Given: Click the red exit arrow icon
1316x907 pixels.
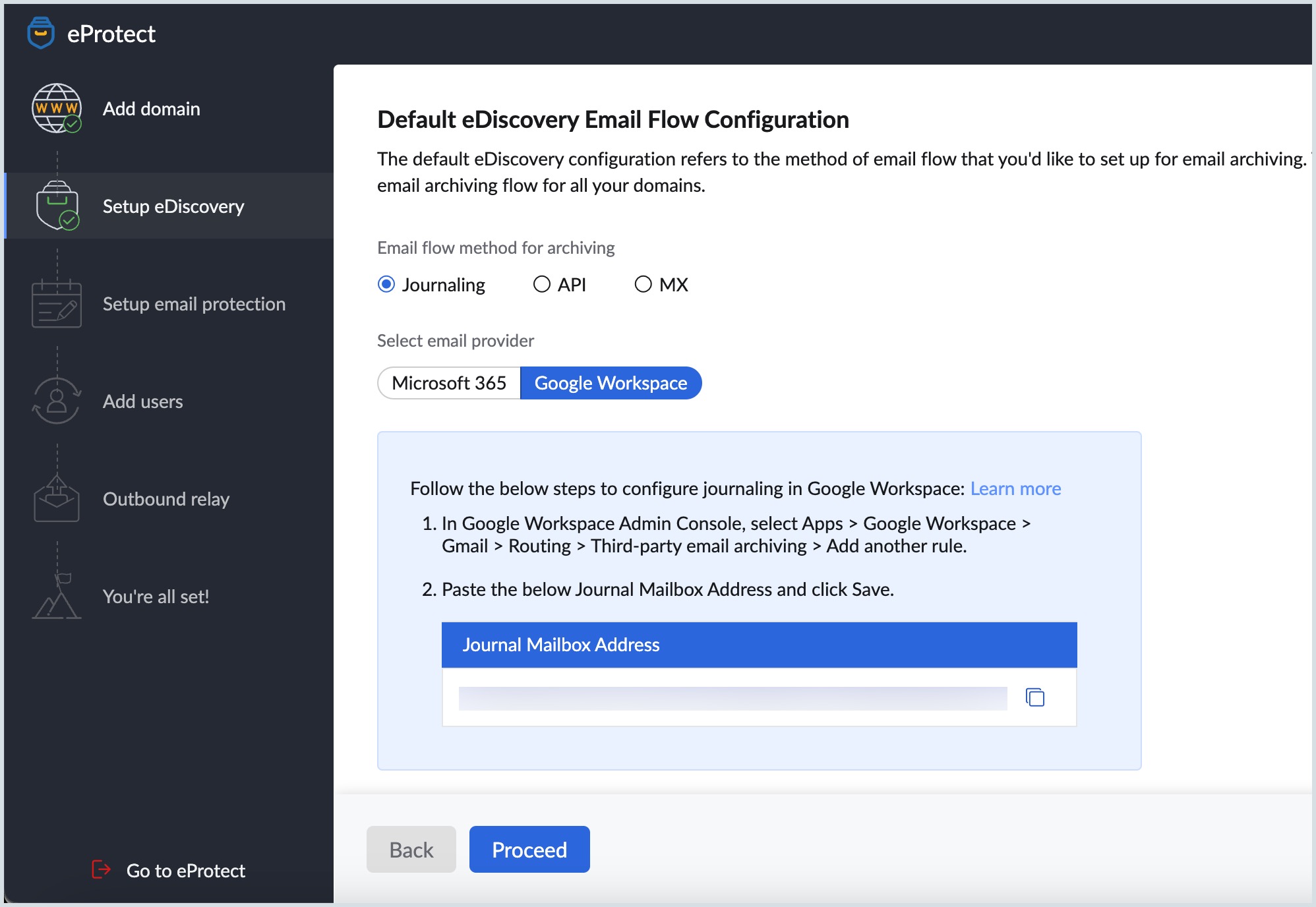Looking at the screenshot, I should pos(101,870).
